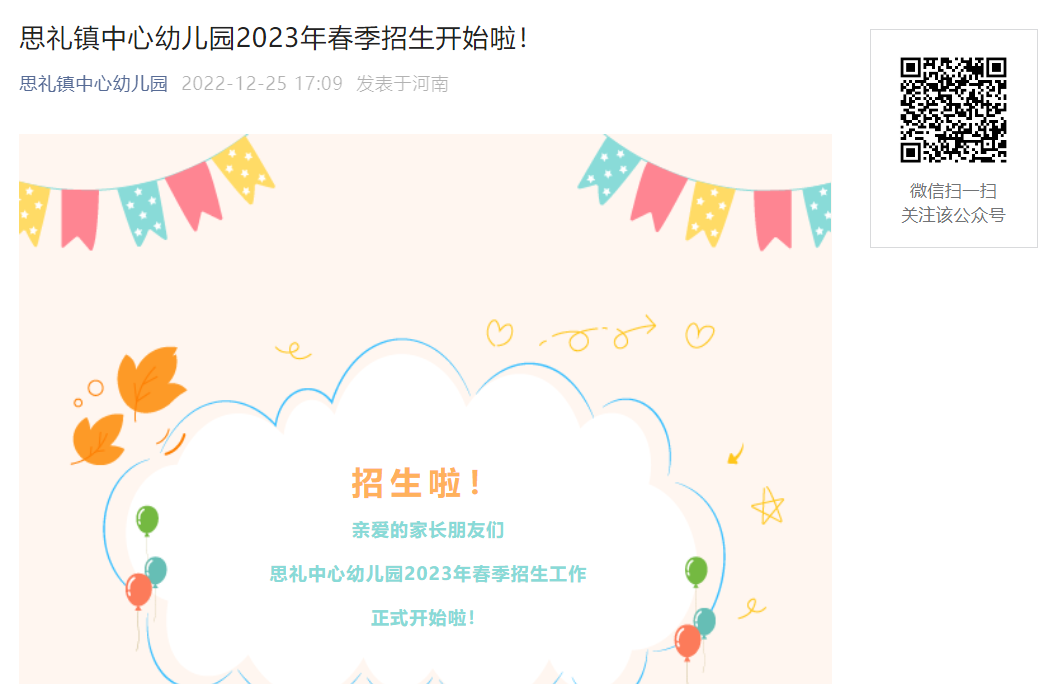This screenshot has width=1055, height=684.
Task: Click the 招生啦! orange headline in banner
Action: 416,483
